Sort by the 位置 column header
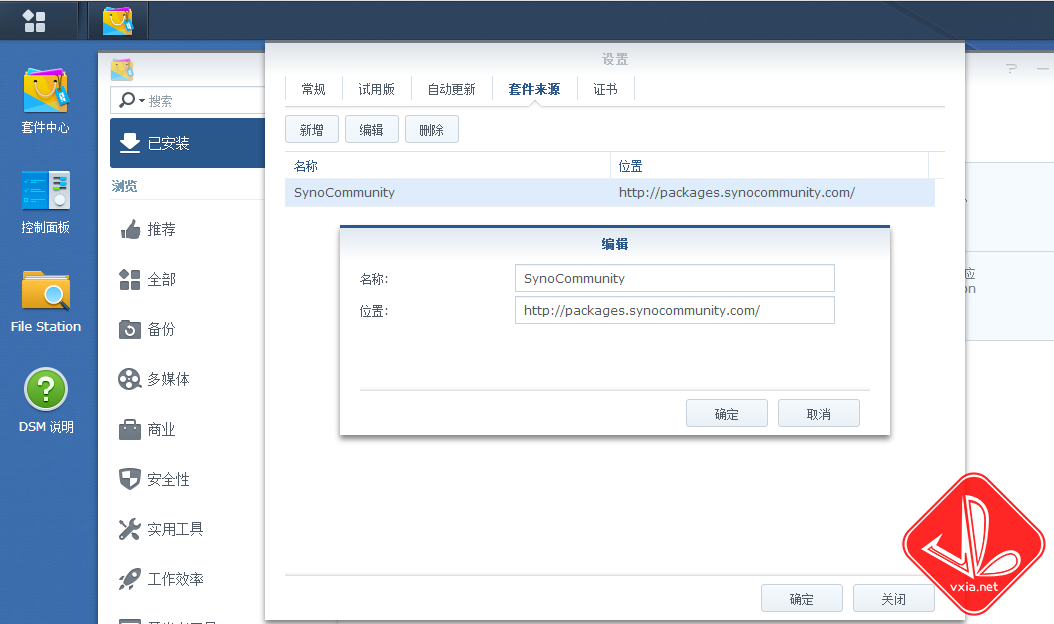1054x624 pixels. pyautogui.click(x=769, y=165)
